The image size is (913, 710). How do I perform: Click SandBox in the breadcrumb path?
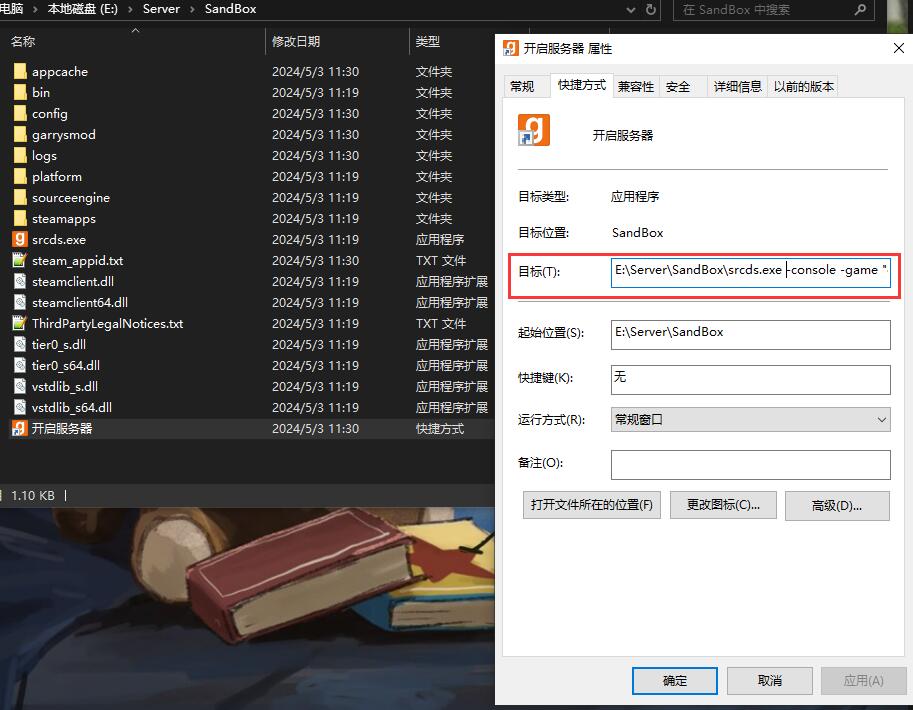(x=231, y=9)
